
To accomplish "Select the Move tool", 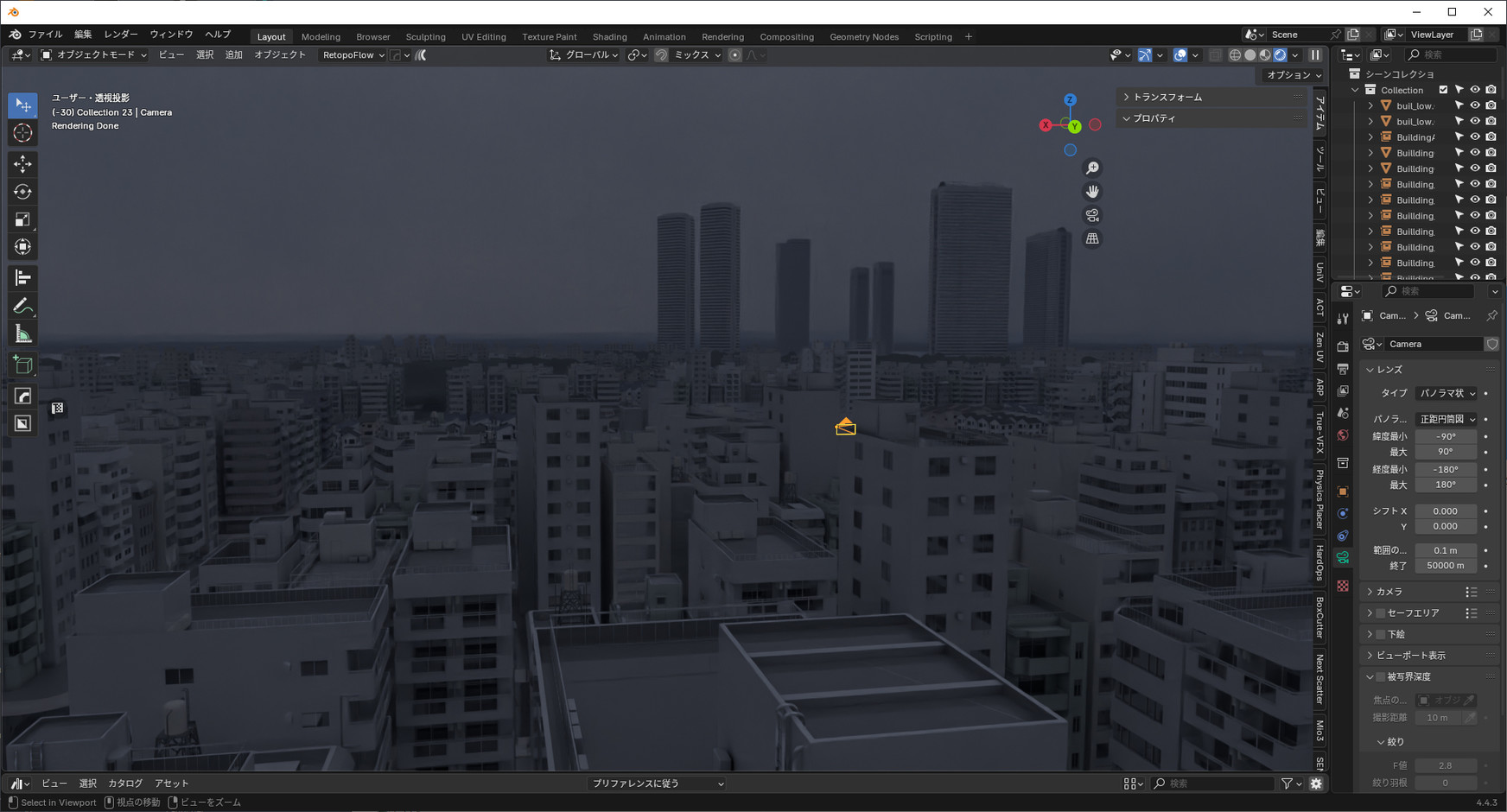I will [22, 163].
